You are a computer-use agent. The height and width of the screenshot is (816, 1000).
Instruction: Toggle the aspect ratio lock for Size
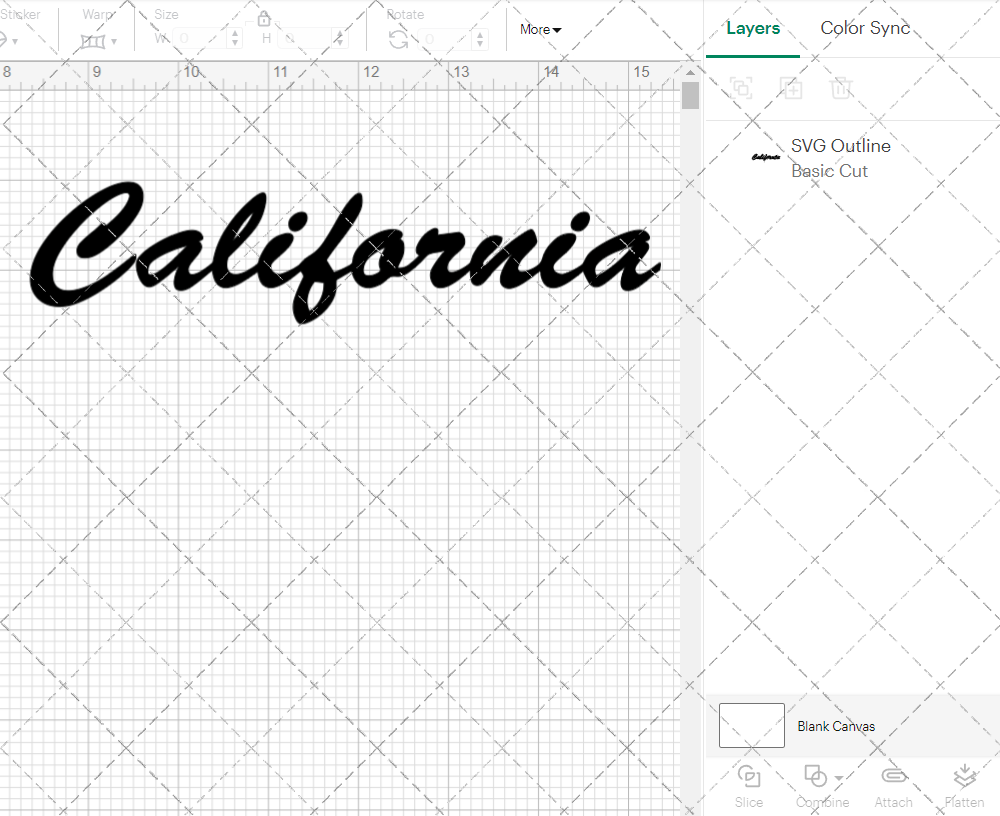pyautogui.click(x=263, y=18)
